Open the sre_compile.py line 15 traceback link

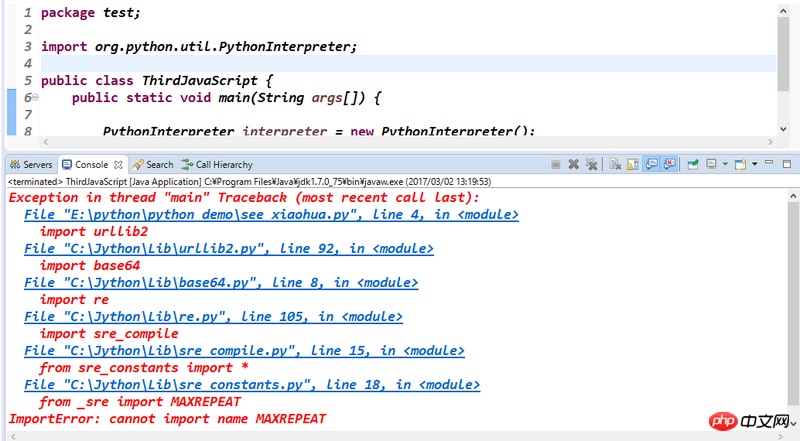[244, 351]
